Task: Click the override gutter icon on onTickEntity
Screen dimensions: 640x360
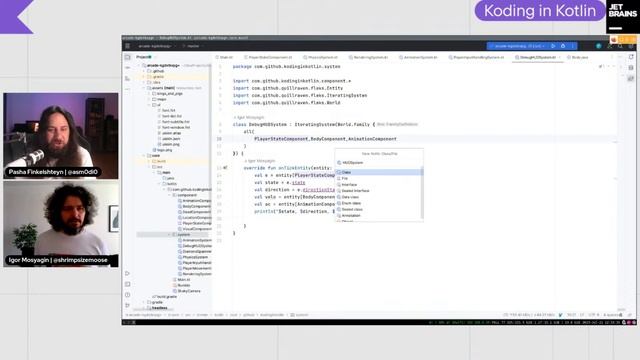Action: click(x=225, y=168)
